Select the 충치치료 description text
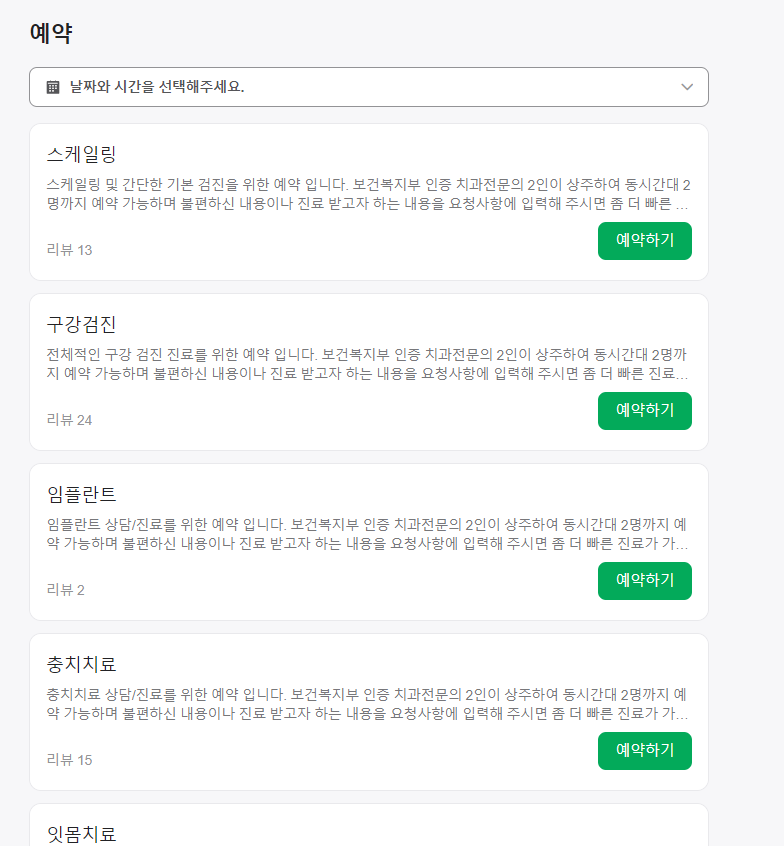The image size is (784, 846). pyautogui.click(x=367, y=704)
